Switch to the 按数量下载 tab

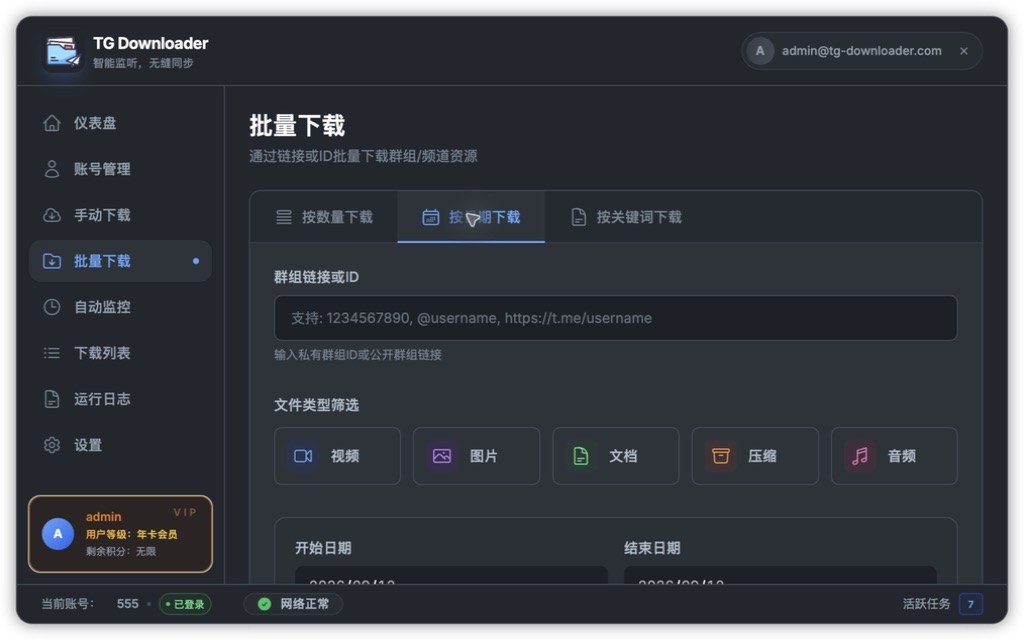(x=324, y=217)
